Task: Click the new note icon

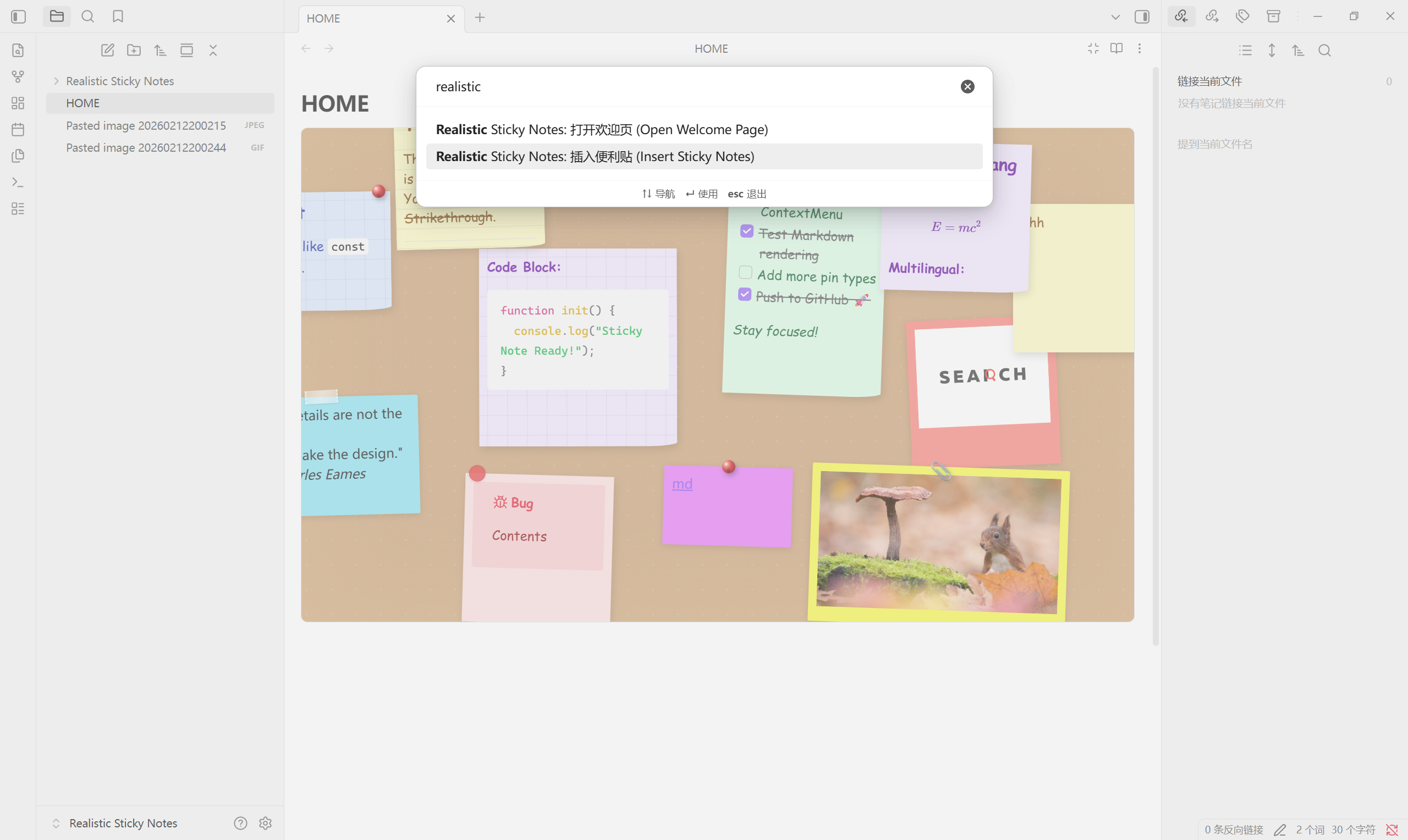Action: (108, 51)
